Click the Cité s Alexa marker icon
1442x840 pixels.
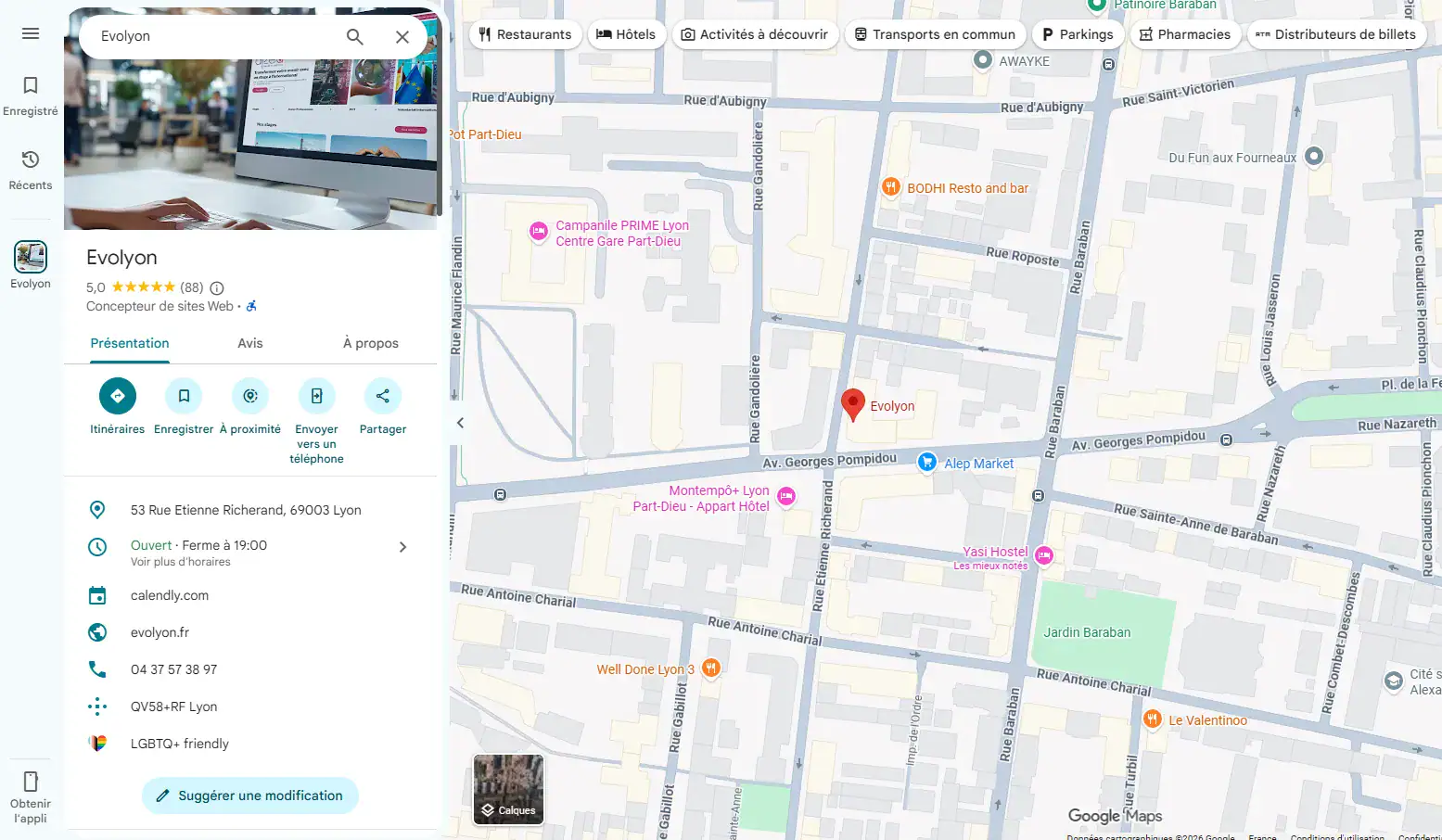[x=1394, y=681]
